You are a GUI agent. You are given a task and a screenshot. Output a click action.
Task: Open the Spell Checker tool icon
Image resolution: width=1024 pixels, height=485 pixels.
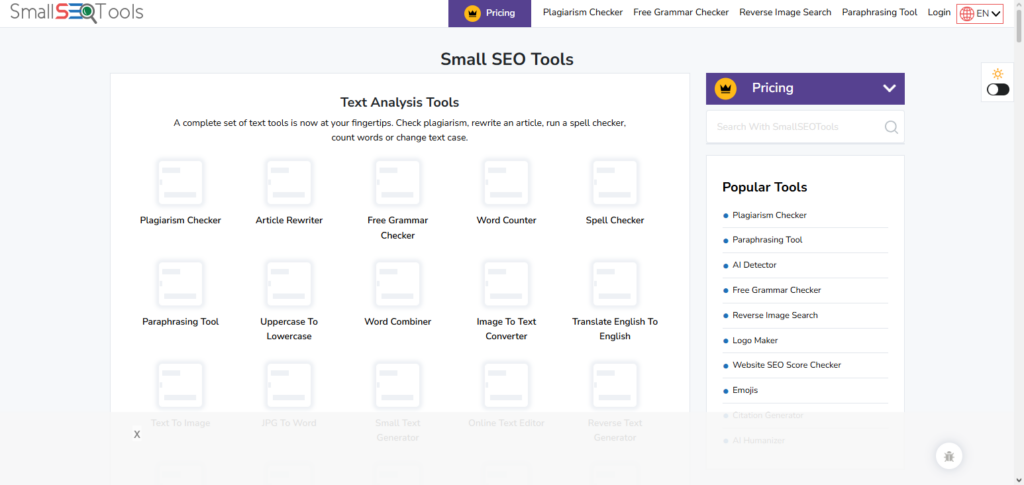click(x=615, y=183)
